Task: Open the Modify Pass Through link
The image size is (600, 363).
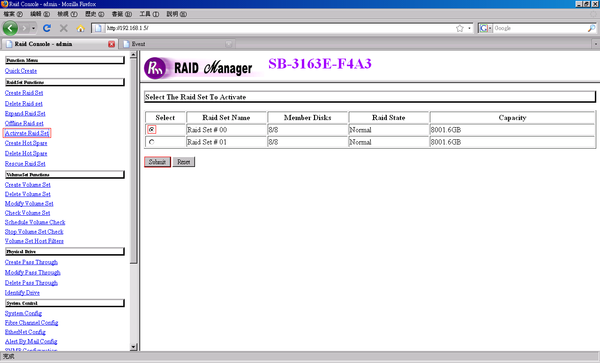Action: coord(33,272)
